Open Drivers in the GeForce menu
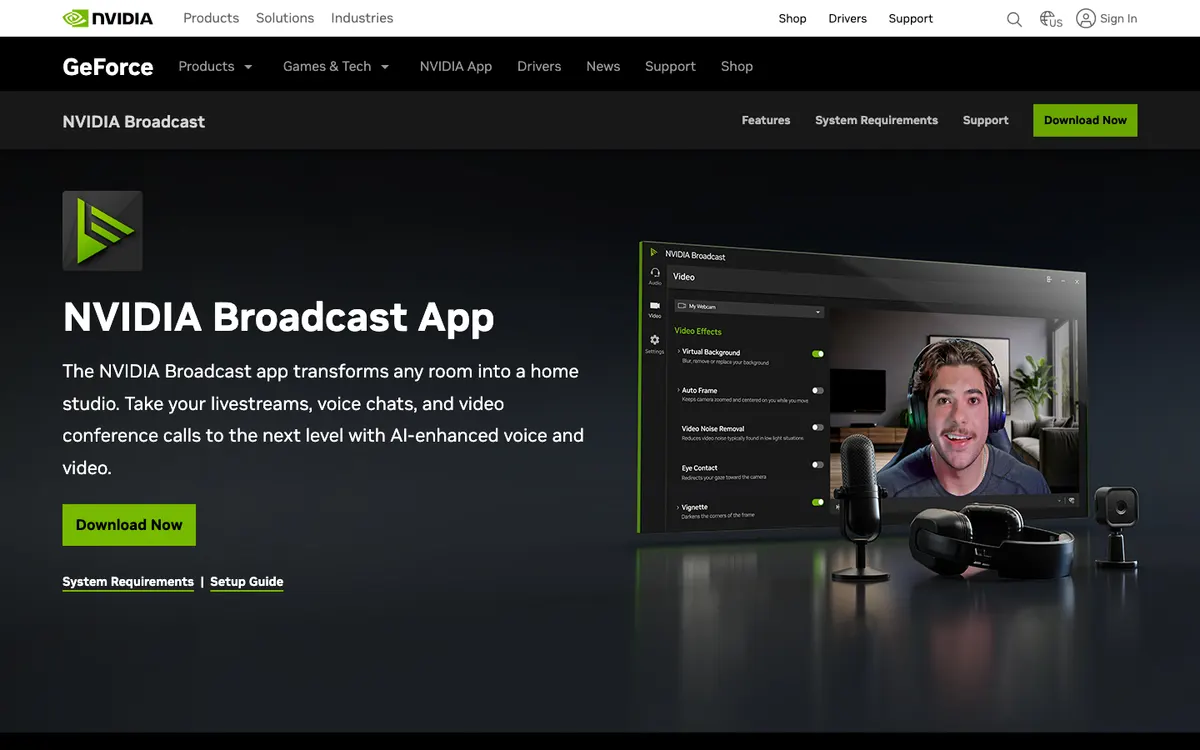1200x750 pixels. click(x=539, y=66)
